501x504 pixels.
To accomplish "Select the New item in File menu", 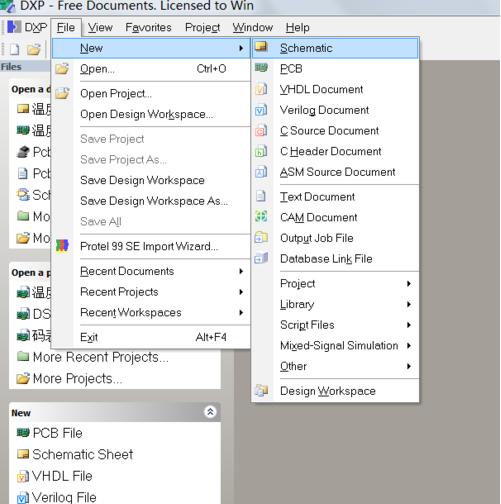I will click(x=152, y=48).
